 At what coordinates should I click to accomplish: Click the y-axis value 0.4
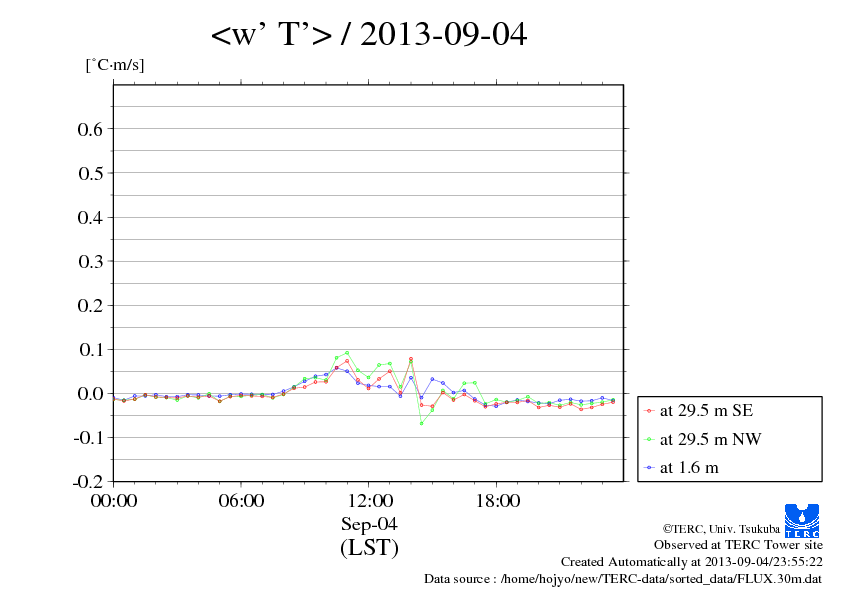point(90,217)
